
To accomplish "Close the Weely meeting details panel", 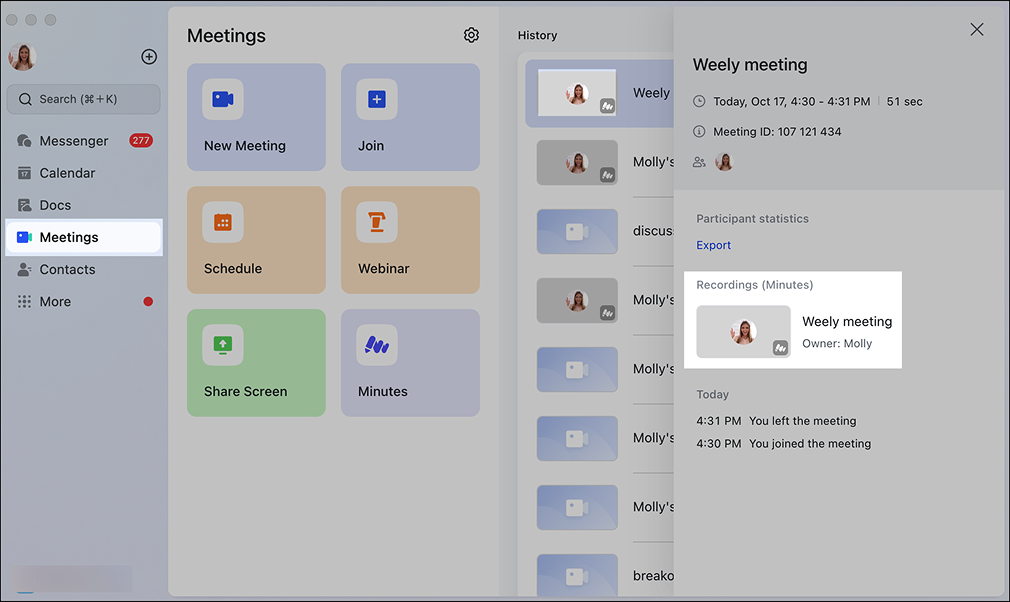I will (977, 29).
